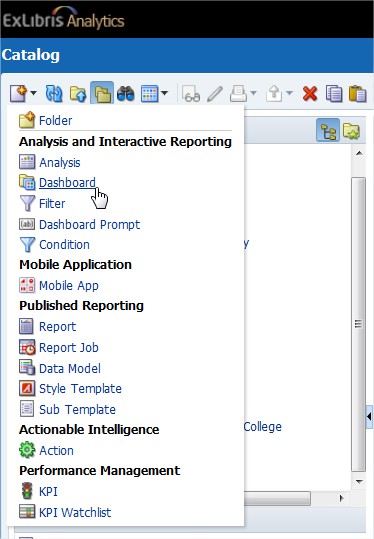
Task: Select Folder from the New menu
Action: (x=55, y=121)
